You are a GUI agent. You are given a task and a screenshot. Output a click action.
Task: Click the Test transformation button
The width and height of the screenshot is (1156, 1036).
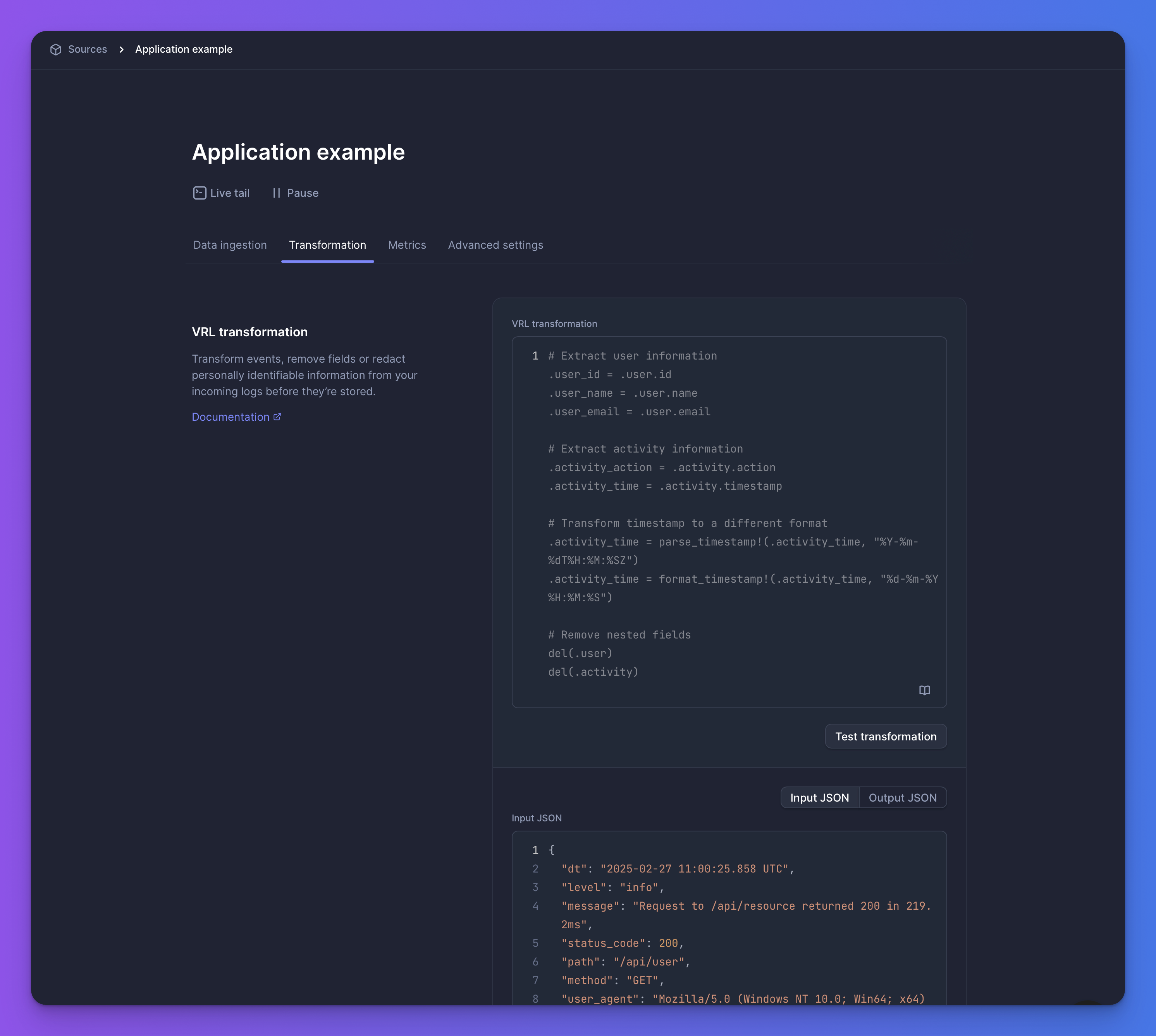tap(886, 736)
